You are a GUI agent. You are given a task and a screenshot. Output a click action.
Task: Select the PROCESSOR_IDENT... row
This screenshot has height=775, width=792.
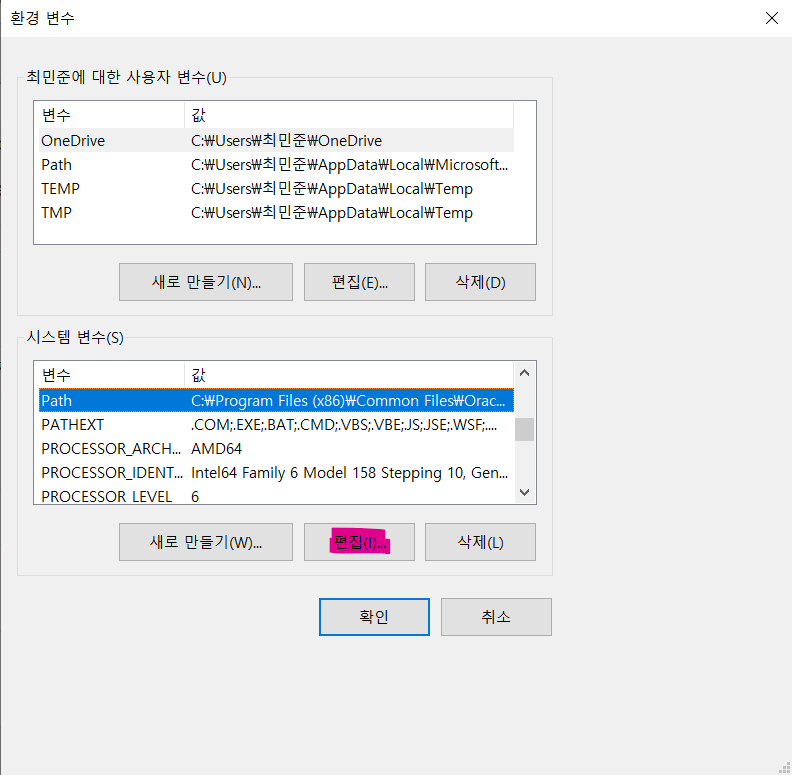[276, 473]
